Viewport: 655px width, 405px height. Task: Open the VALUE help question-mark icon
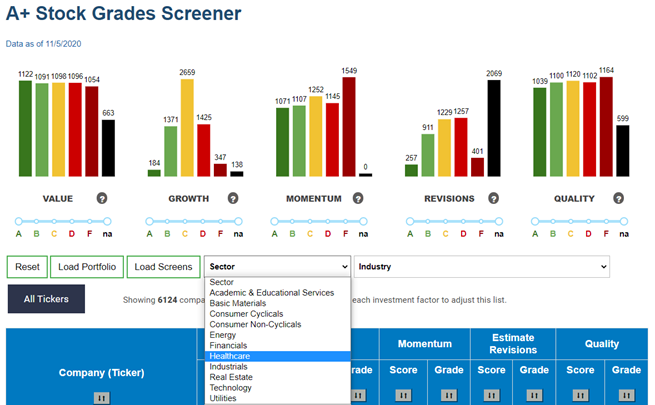[x=102, y=198]
